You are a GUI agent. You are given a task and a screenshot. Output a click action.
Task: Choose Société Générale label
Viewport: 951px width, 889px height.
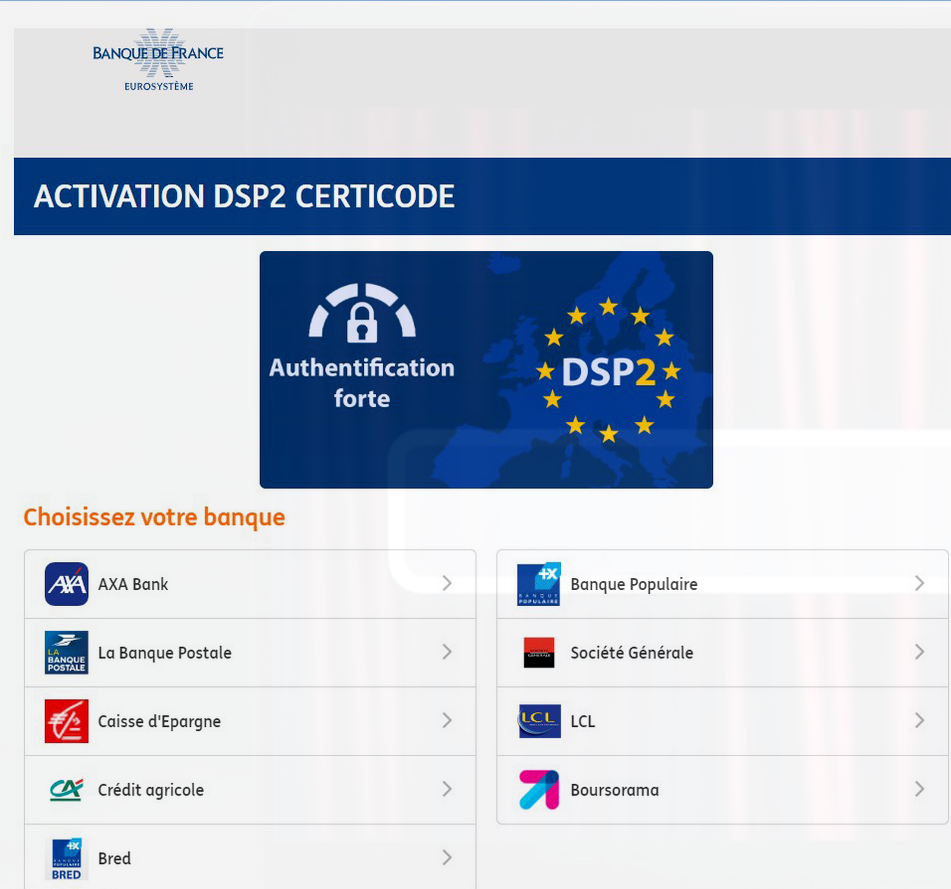point(631,652)
